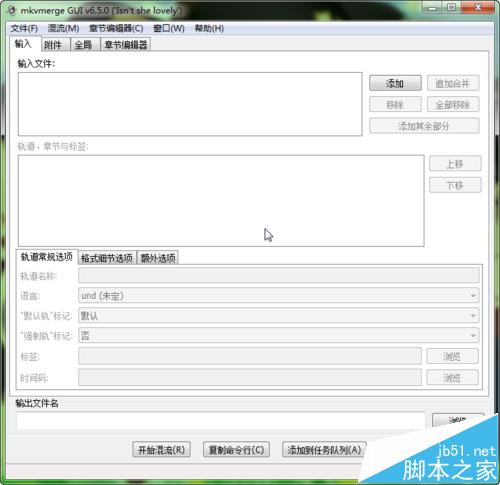Switch to the 附件 tab
The height and width of the screenshot is (485, 500).
[x=55, y=45]
